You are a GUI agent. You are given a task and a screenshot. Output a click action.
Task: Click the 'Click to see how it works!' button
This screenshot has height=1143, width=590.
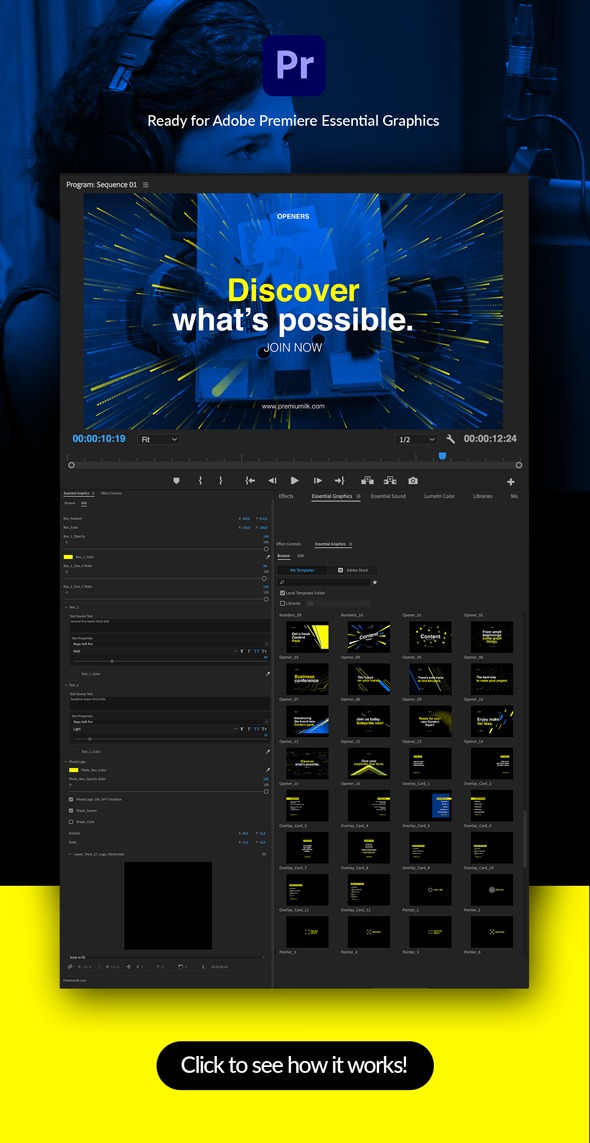click(295, 1065)
